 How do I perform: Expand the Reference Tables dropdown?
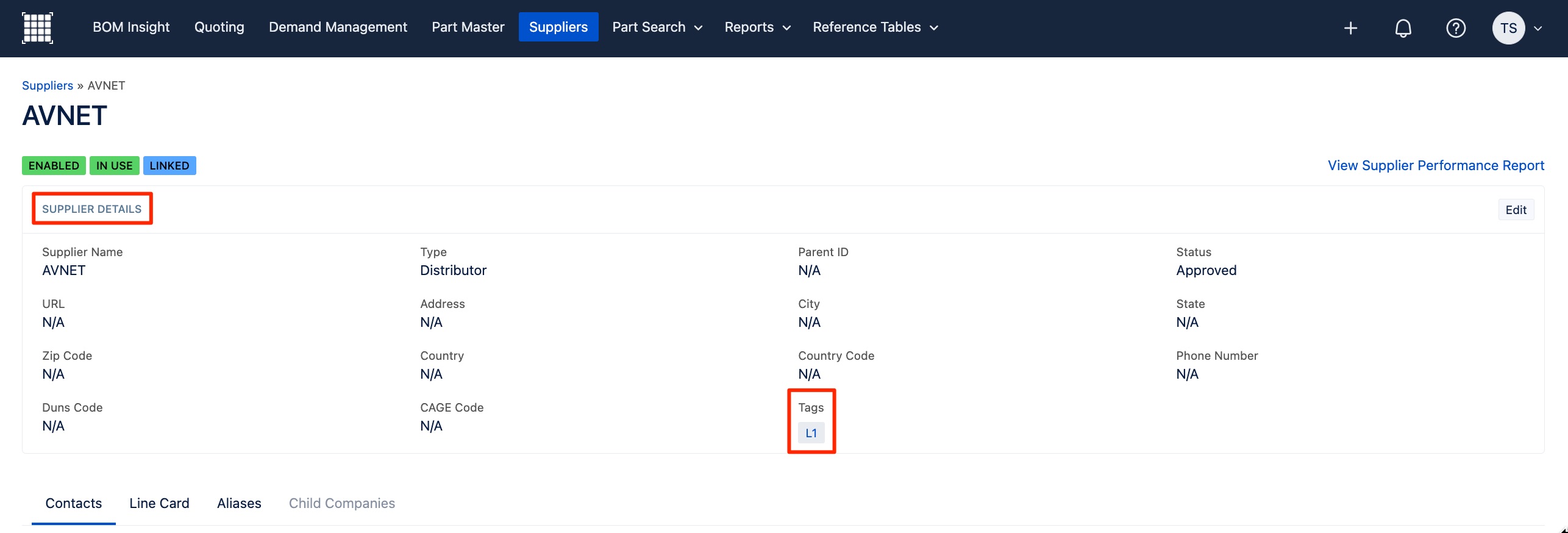pos(875,27)
